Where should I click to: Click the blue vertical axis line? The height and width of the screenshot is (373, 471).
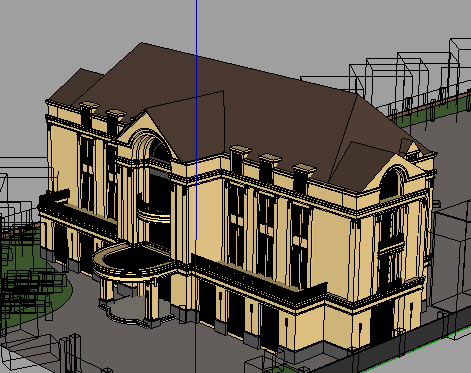196,186
